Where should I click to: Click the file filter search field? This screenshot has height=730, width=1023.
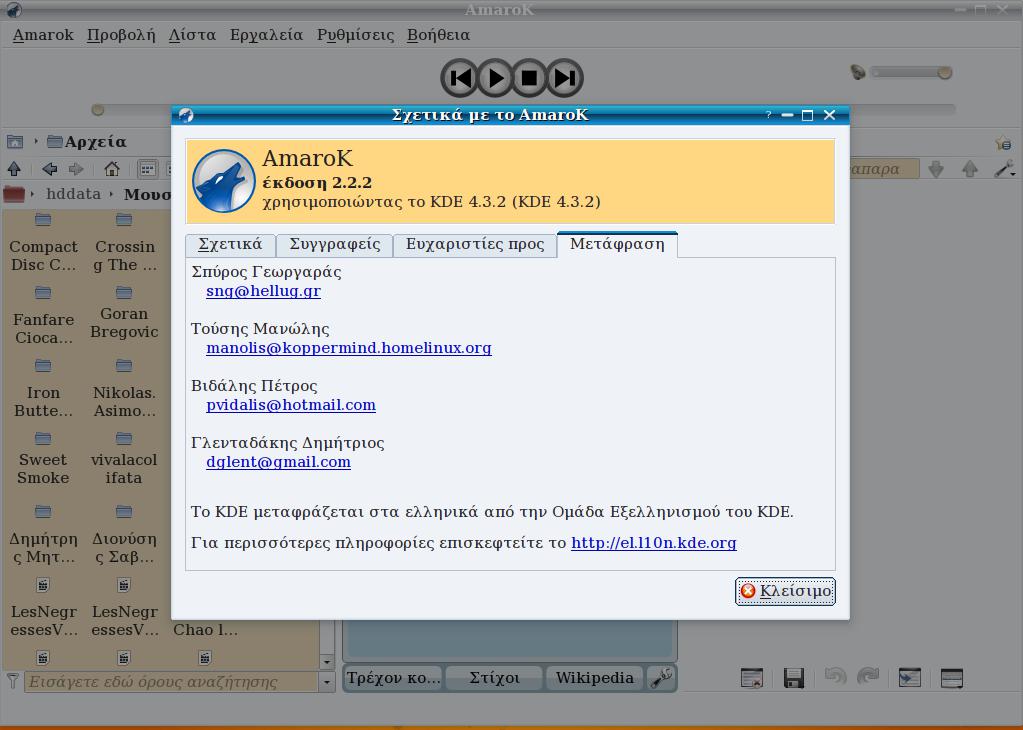click(172, 682)
